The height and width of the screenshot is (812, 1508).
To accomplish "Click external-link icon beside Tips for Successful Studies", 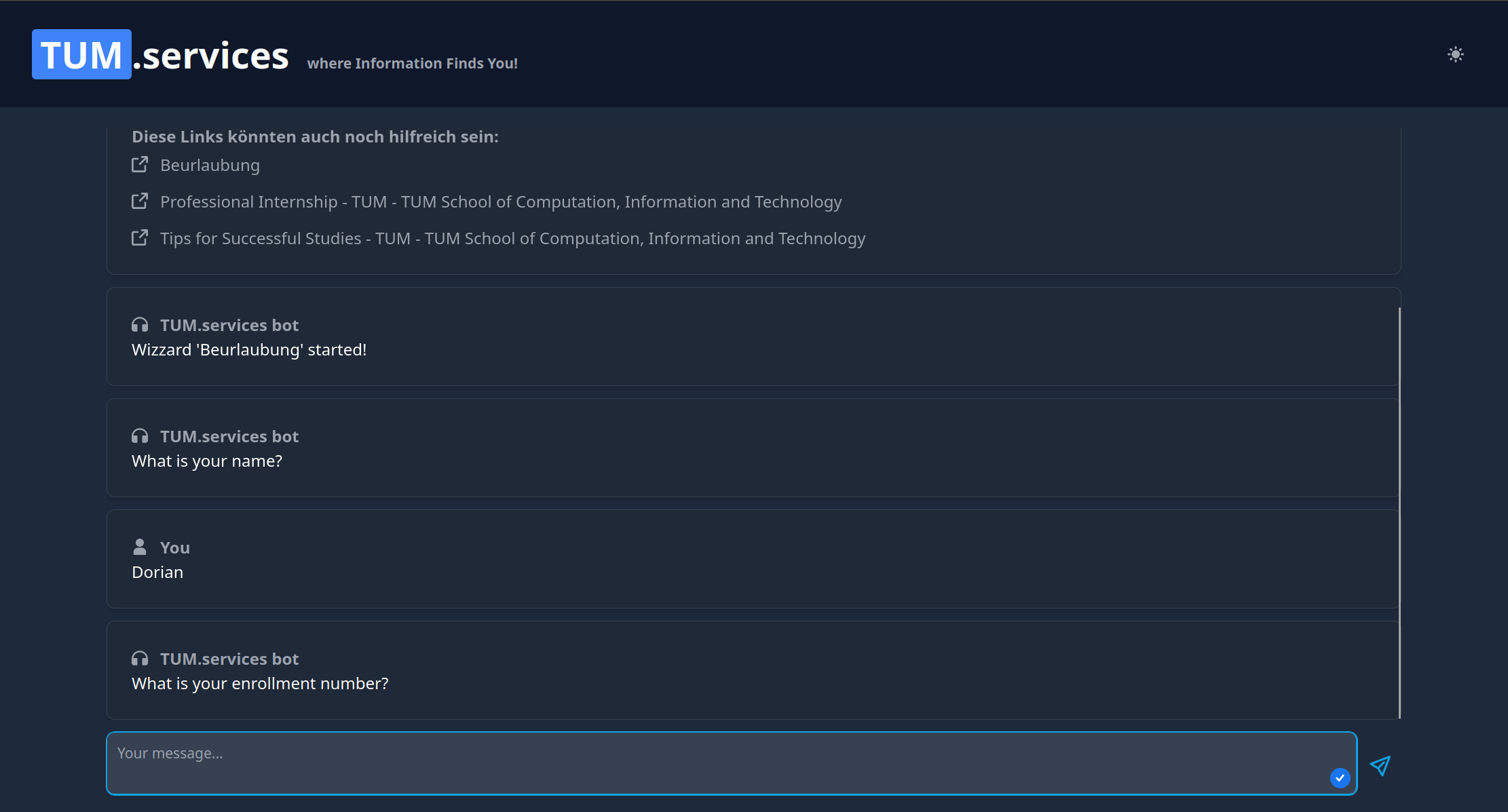I will (140, 238).
